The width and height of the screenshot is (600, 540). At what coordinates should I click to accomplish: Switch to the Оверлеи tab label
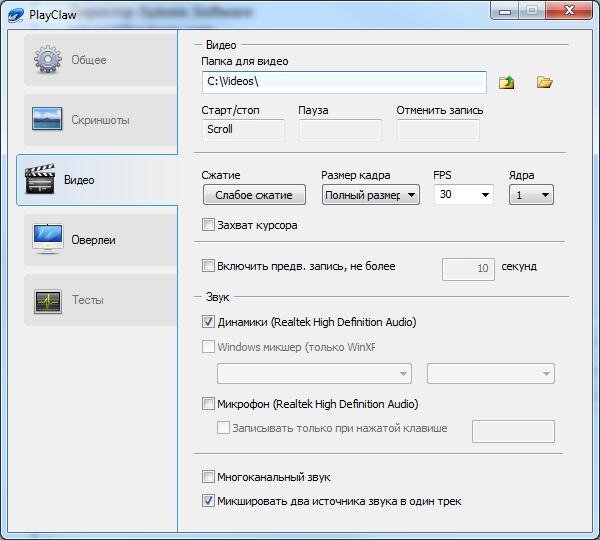pos(93,240)
